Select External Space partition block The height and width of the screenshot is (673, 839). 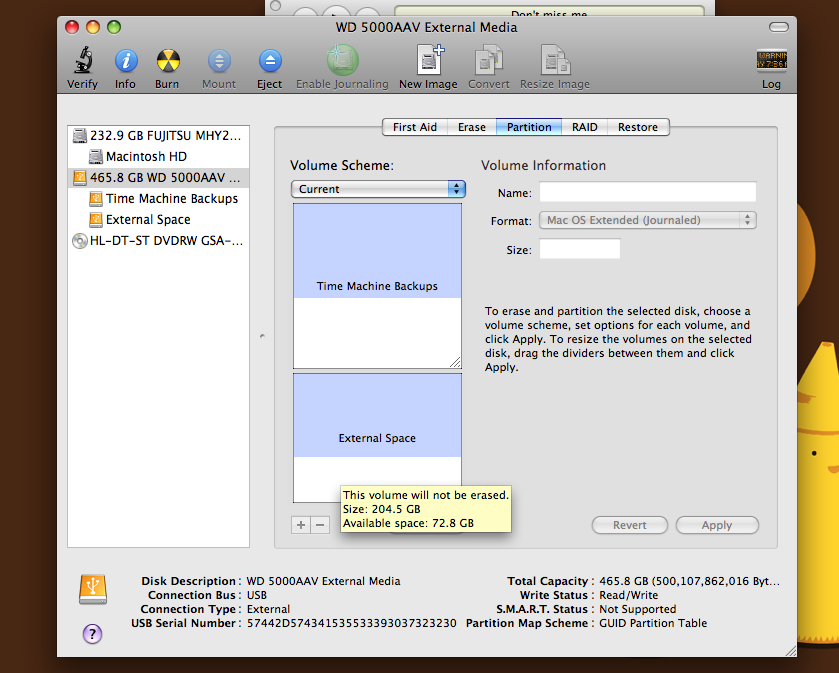pos(377,438)
